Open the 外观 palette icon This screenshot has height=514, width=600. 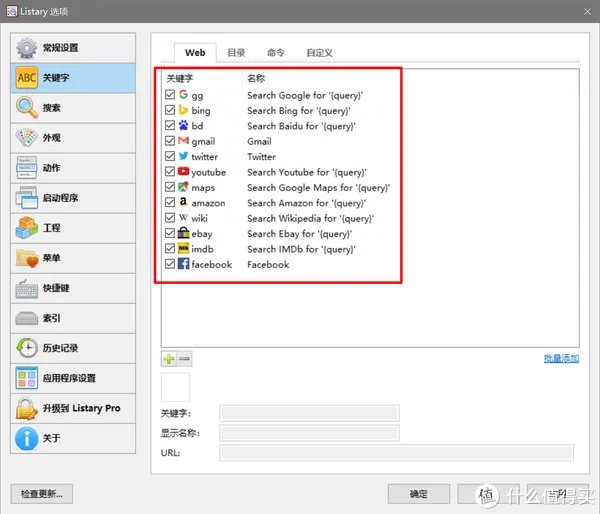click(x=26, y=138)
